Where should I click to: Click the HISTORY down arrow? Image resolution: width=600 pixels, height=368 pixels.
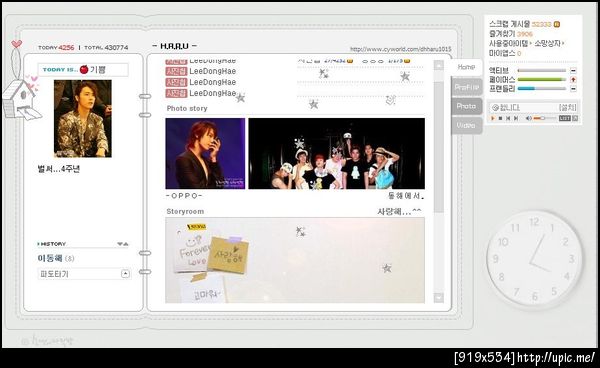click(120, 244)
